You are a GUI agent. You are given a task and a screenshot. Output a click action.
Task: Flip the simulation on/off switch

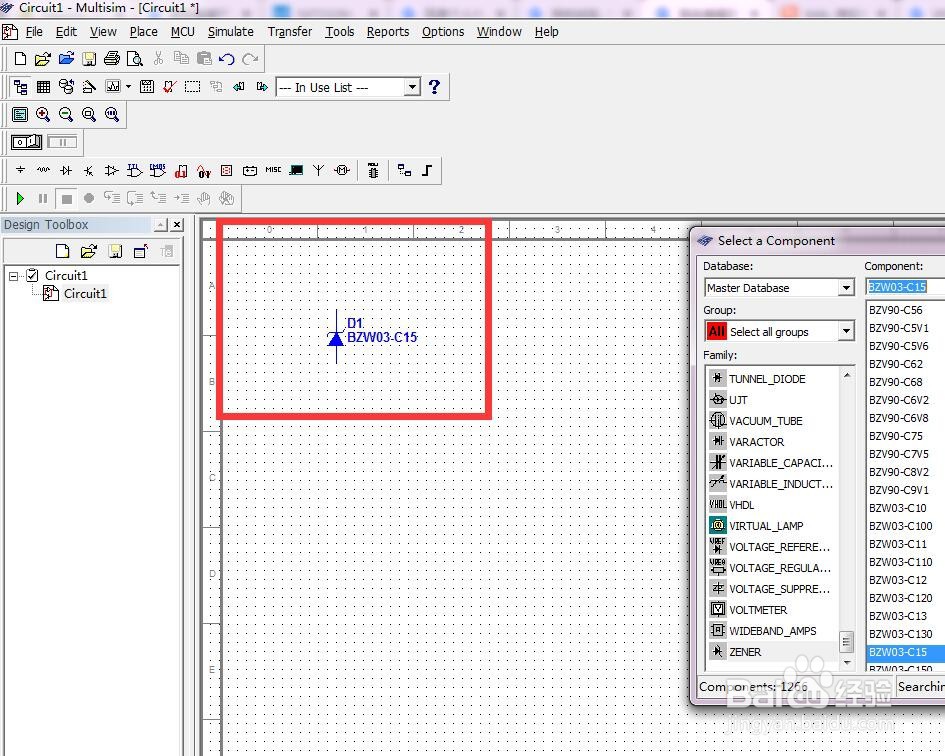pyautogui.click(x=27, y=142)
